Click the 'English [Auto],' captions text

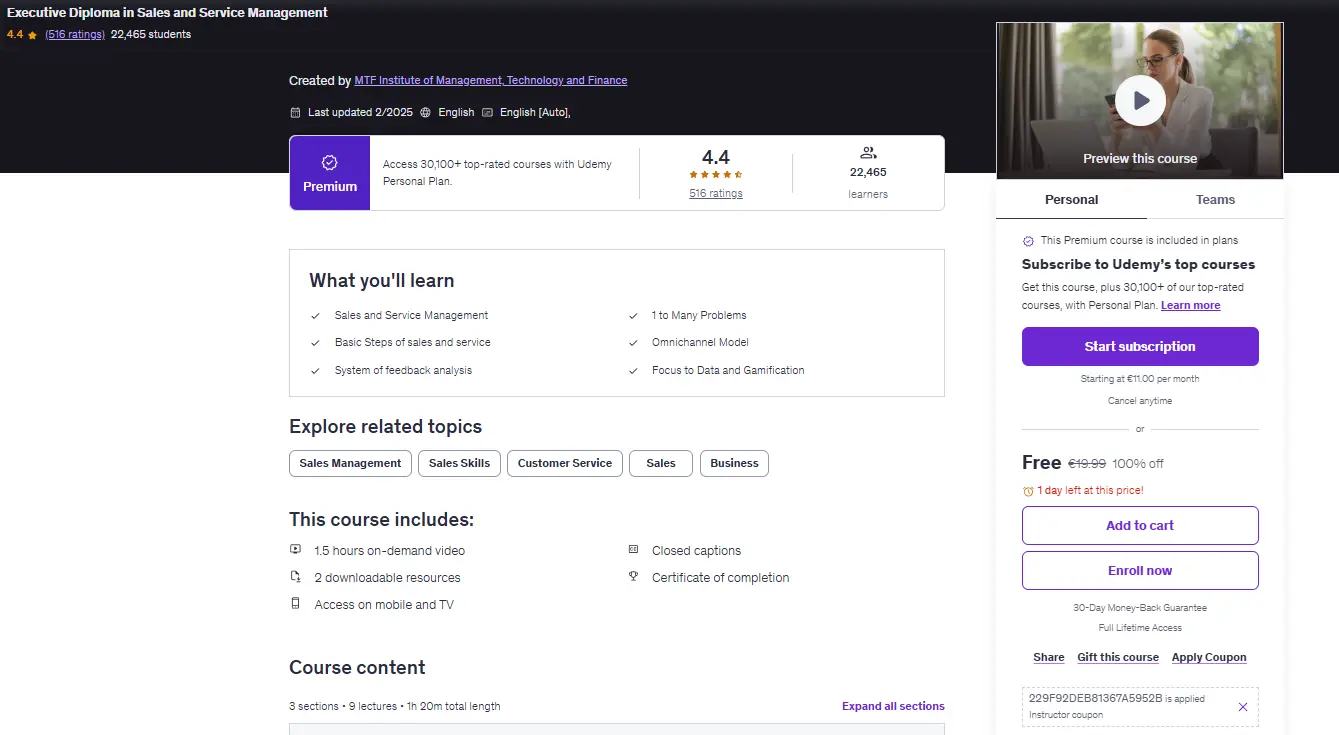coord(535,113)
